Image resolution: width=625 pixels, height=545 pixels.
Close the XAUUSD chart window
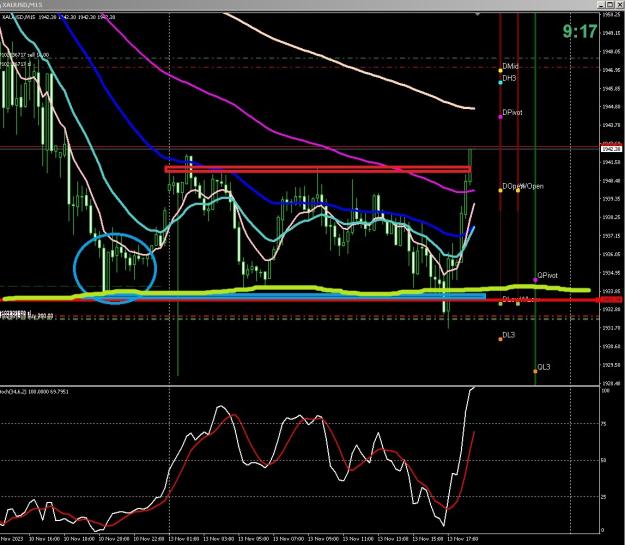click(x=619, y=4)
